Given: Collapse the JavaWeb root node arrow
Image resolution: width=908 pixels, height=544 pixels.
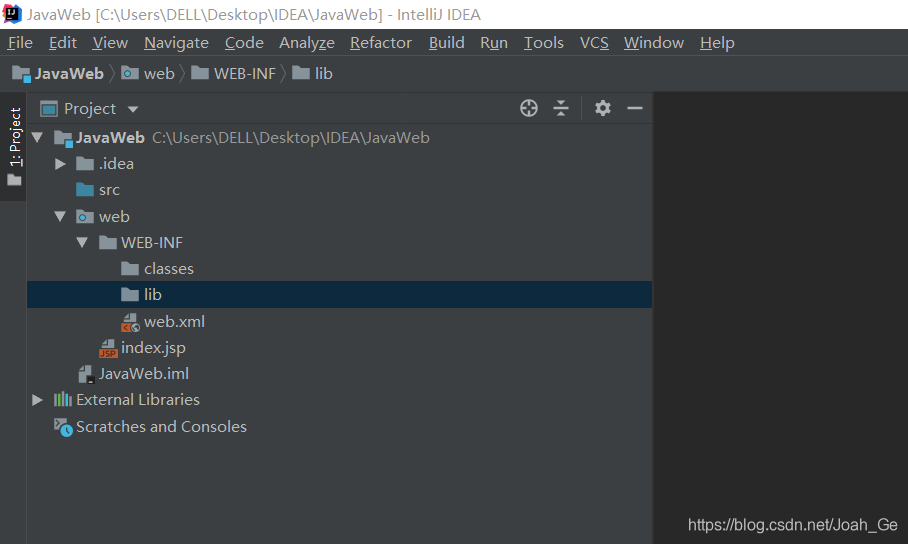Looking at the screenshot, I should click(x=38, y=138).
